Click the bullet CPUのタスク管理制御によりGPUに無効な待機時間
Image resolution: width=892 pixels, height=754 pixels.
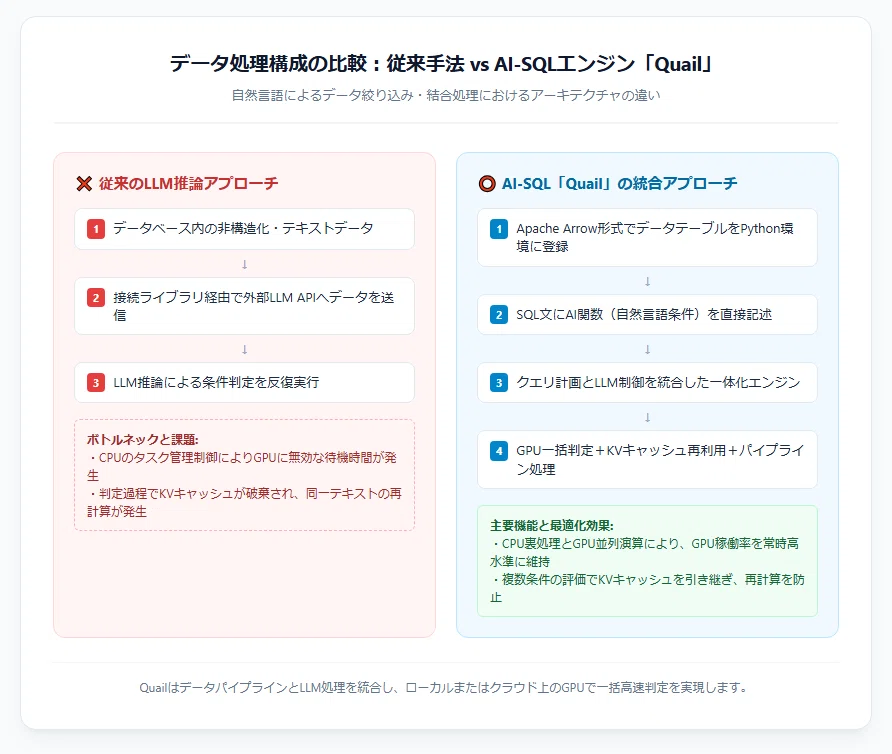[242, 467]
